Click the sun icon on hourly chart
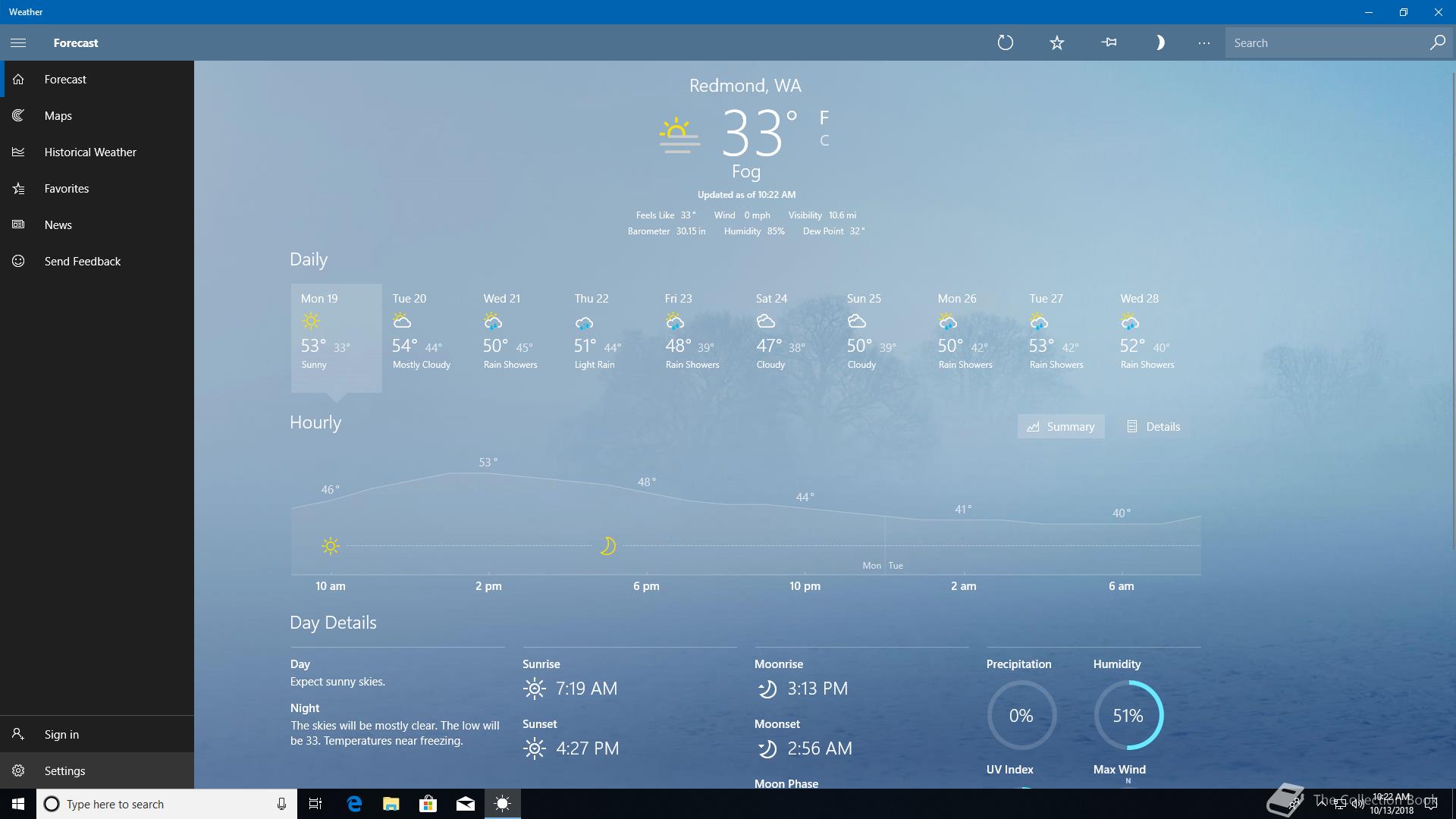 (x=331, y=545)
